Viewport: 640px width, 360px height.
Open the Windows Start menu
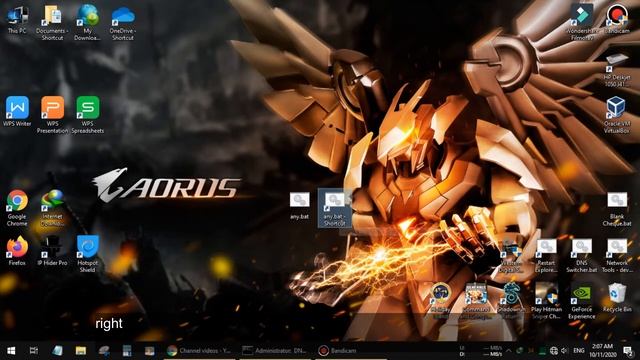coord(11,351)
